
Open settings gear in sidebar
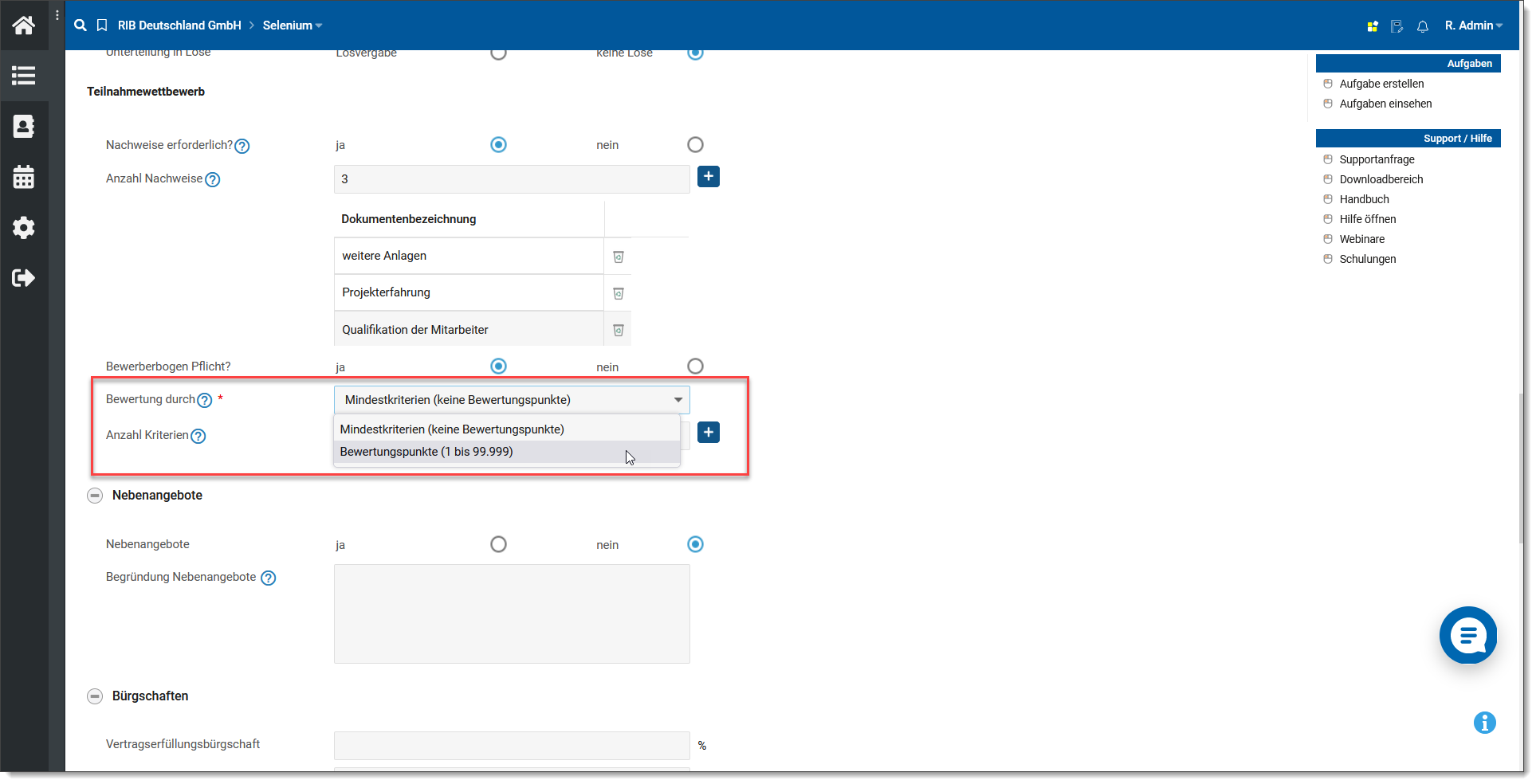[x=24, y=228]
